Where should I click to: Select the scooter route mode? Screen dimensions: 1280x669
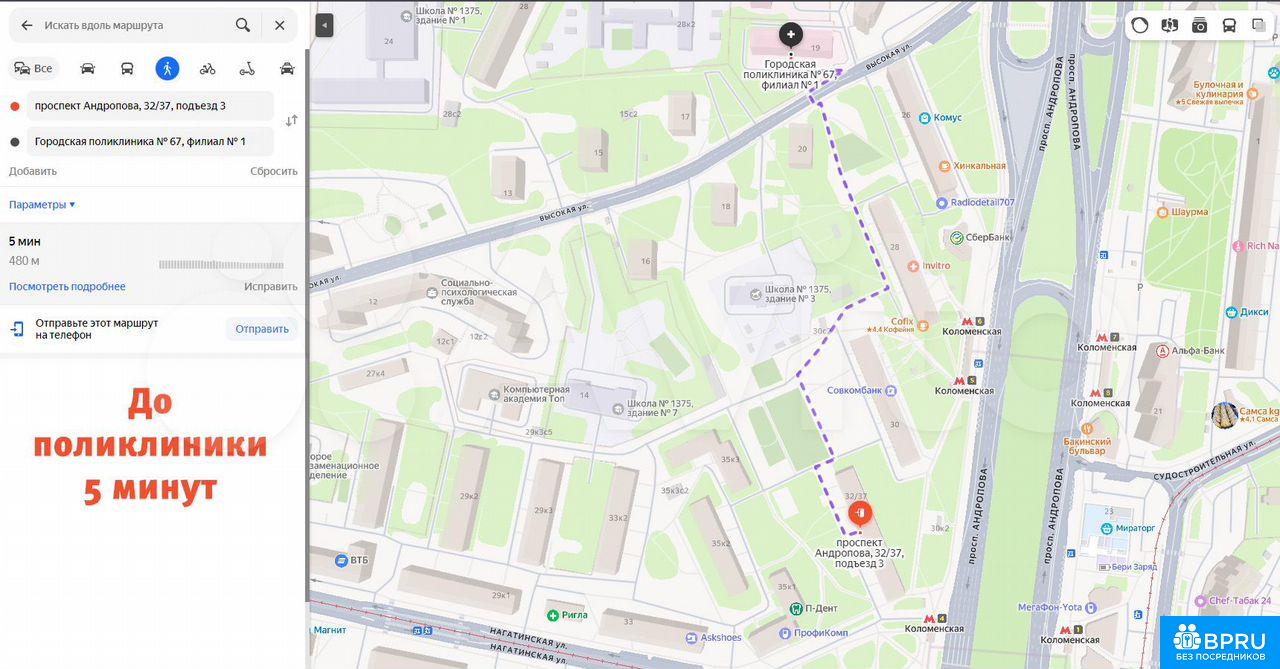(247, 68)
